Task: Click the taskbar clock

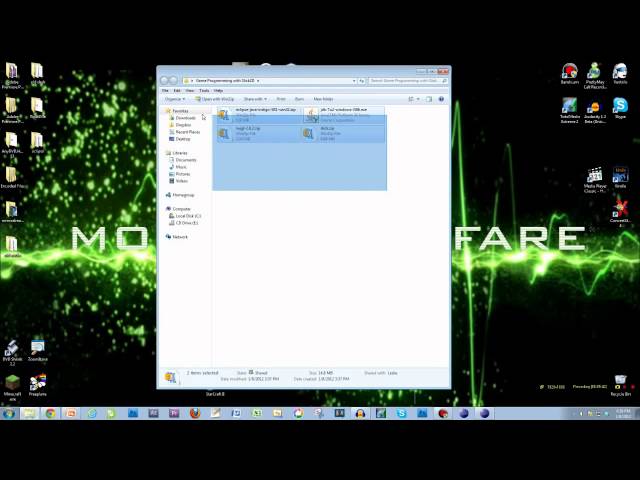Action: [623, 413]
